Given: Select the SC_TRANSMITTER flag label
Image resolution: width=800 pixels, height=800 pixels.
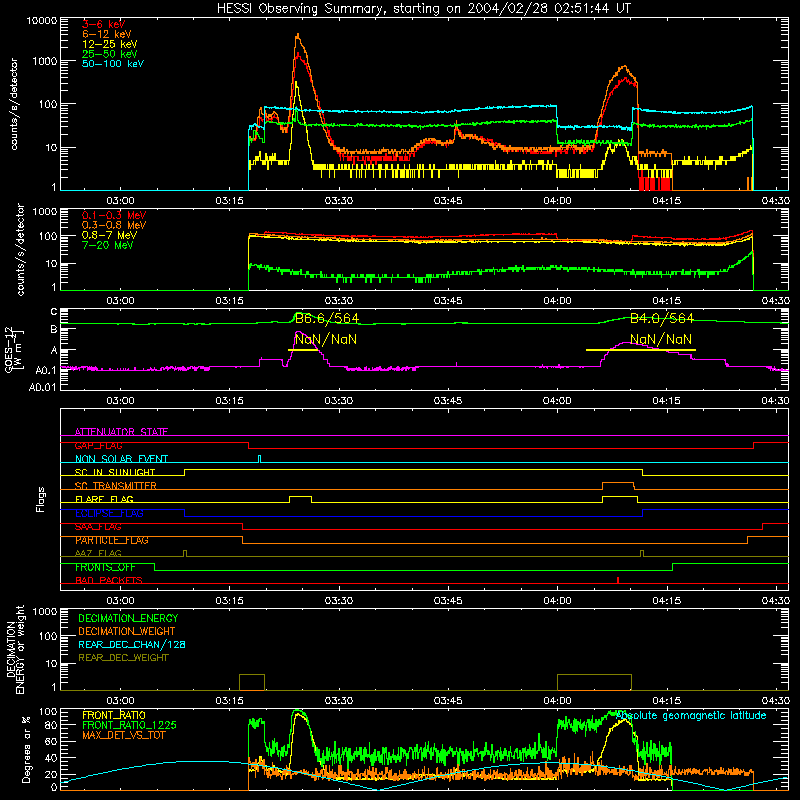Looking at the screenshot, I should click(116, 486).
